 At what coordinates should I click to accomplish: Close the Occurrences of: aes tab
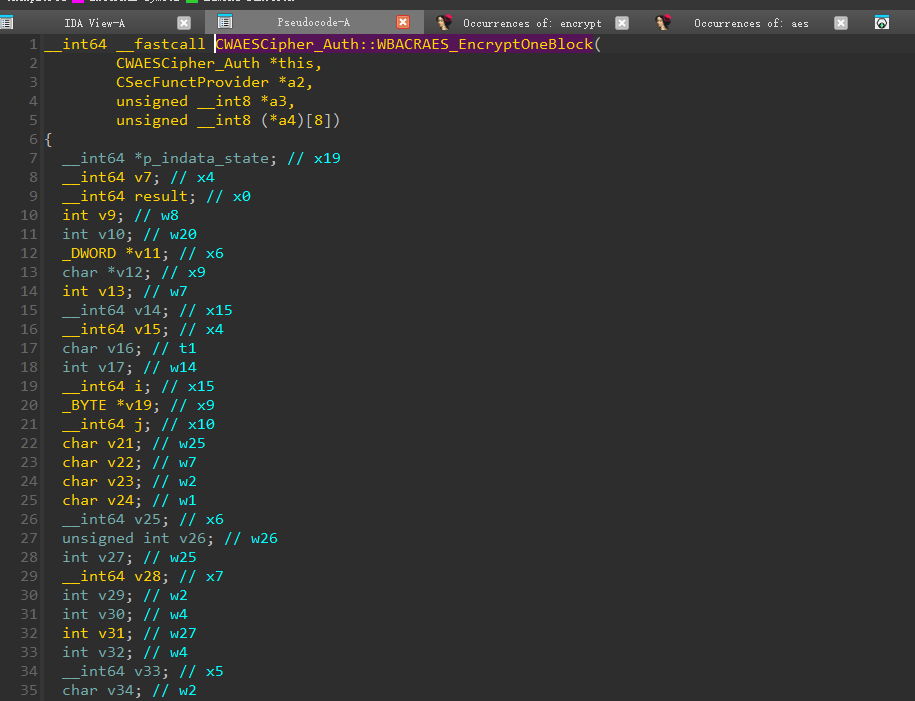pos(840,23)
